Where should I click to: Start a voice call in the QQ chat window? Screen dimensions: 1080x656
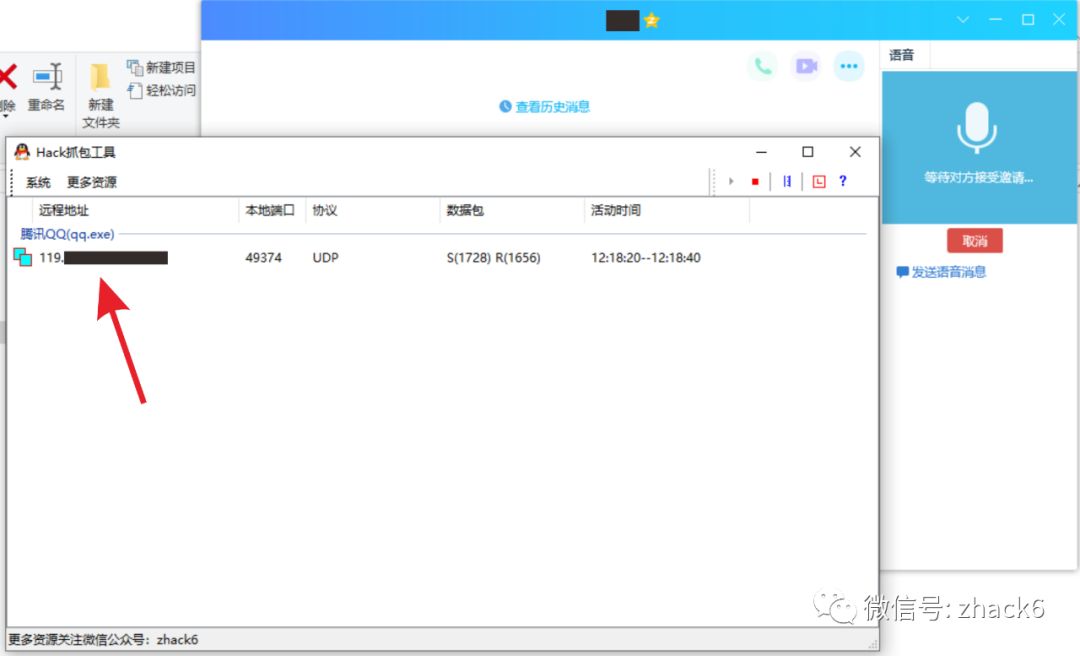(x=762, y=66)
